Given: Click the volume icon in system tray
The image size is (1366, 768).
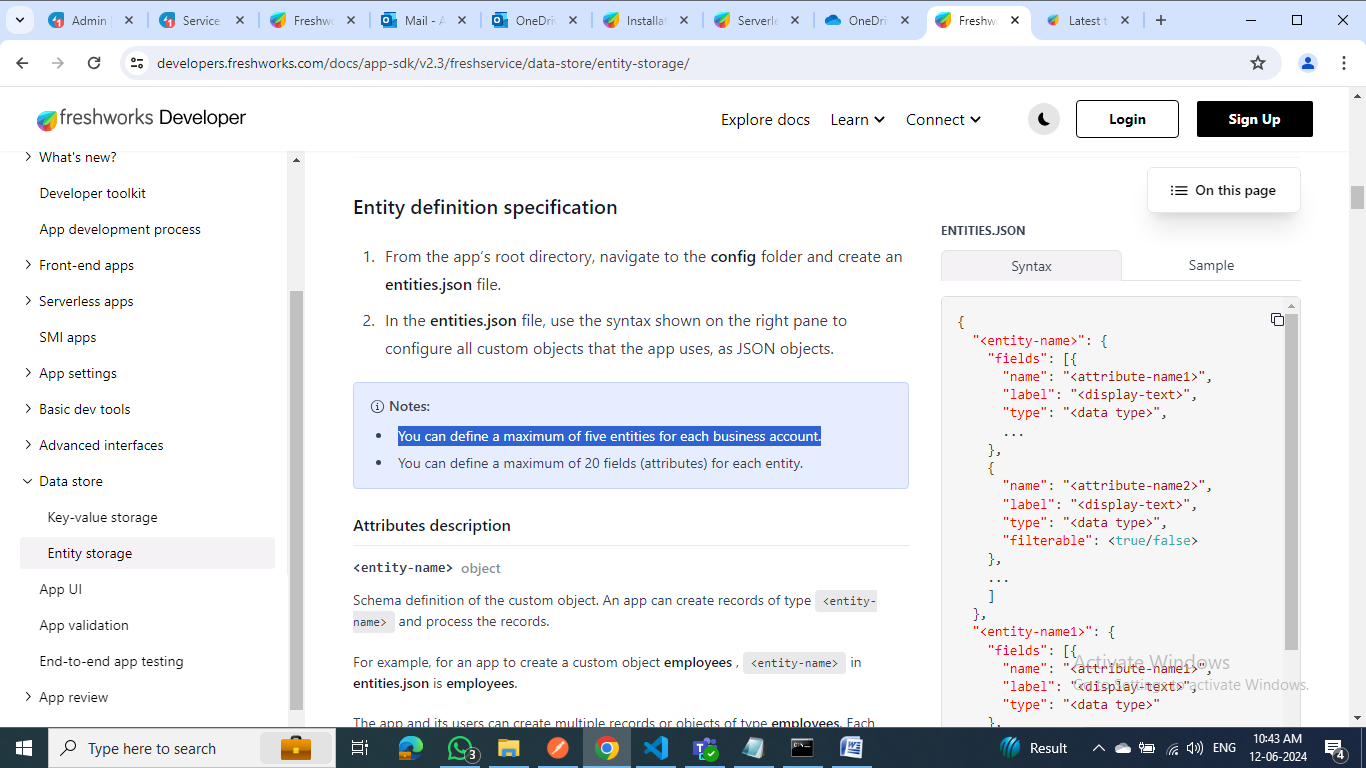Looking at the screenshot, I should (x=1193, y=748).
